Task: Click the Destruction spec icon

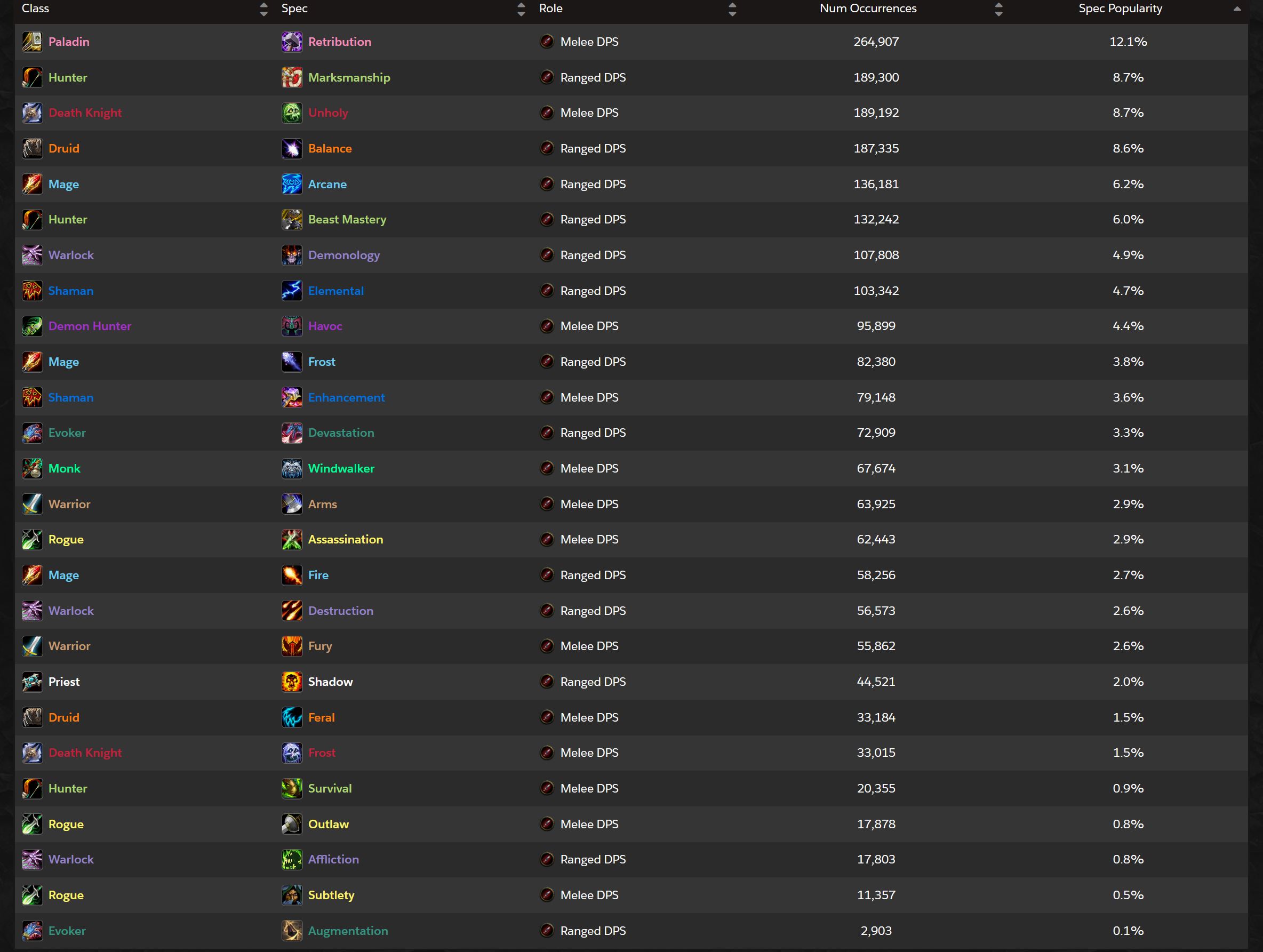Action: [x=292, y=611]
